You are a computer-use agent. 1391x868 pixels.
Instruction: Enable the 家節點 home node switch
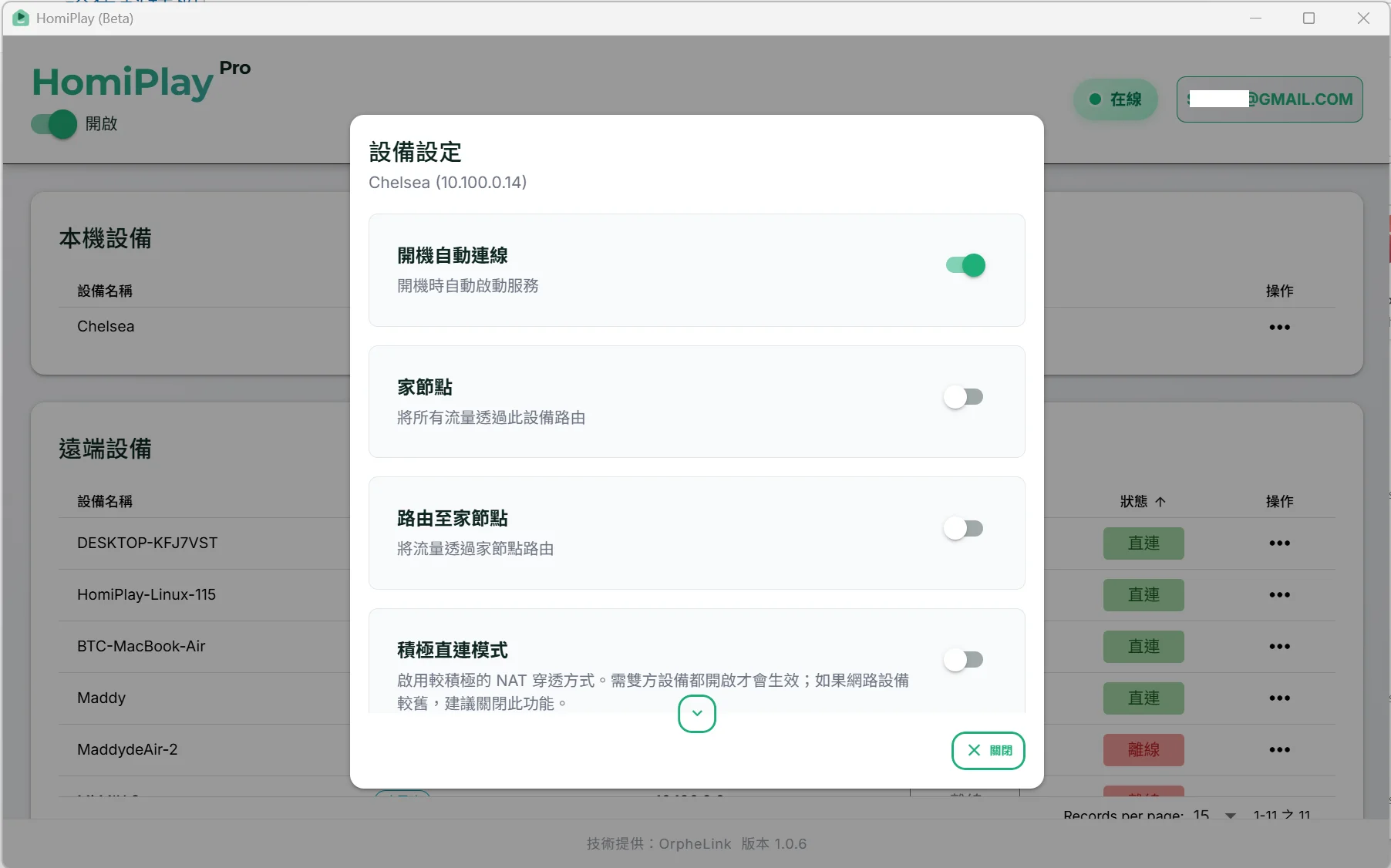964,397
